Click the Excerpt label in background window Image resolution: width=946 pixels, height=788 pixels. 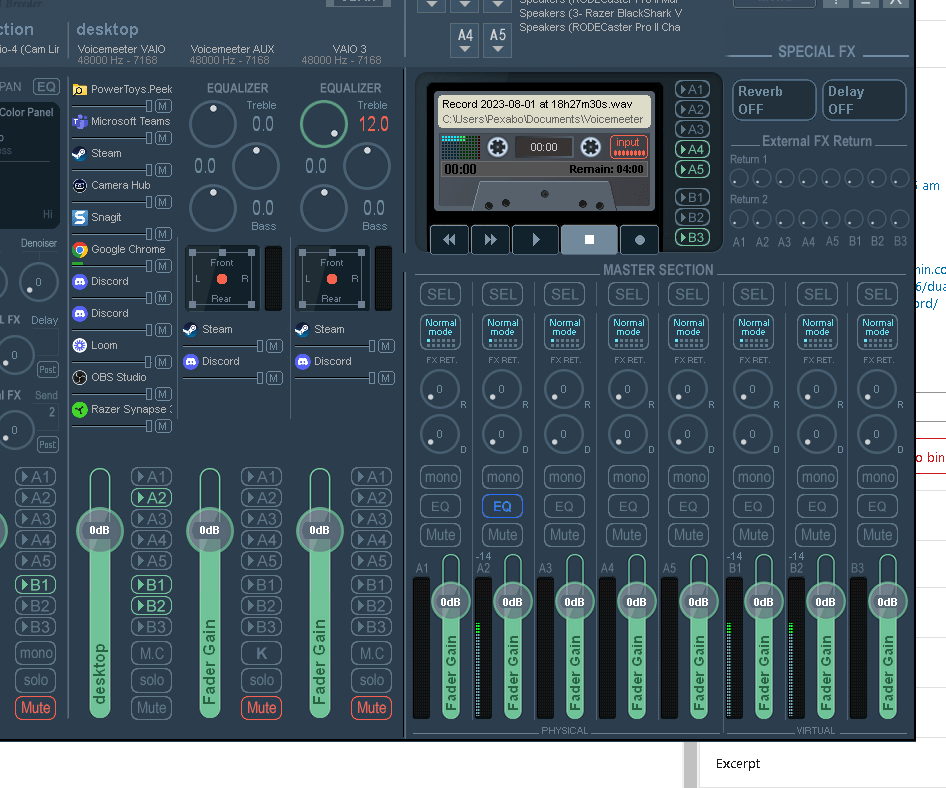coord(738,764)
